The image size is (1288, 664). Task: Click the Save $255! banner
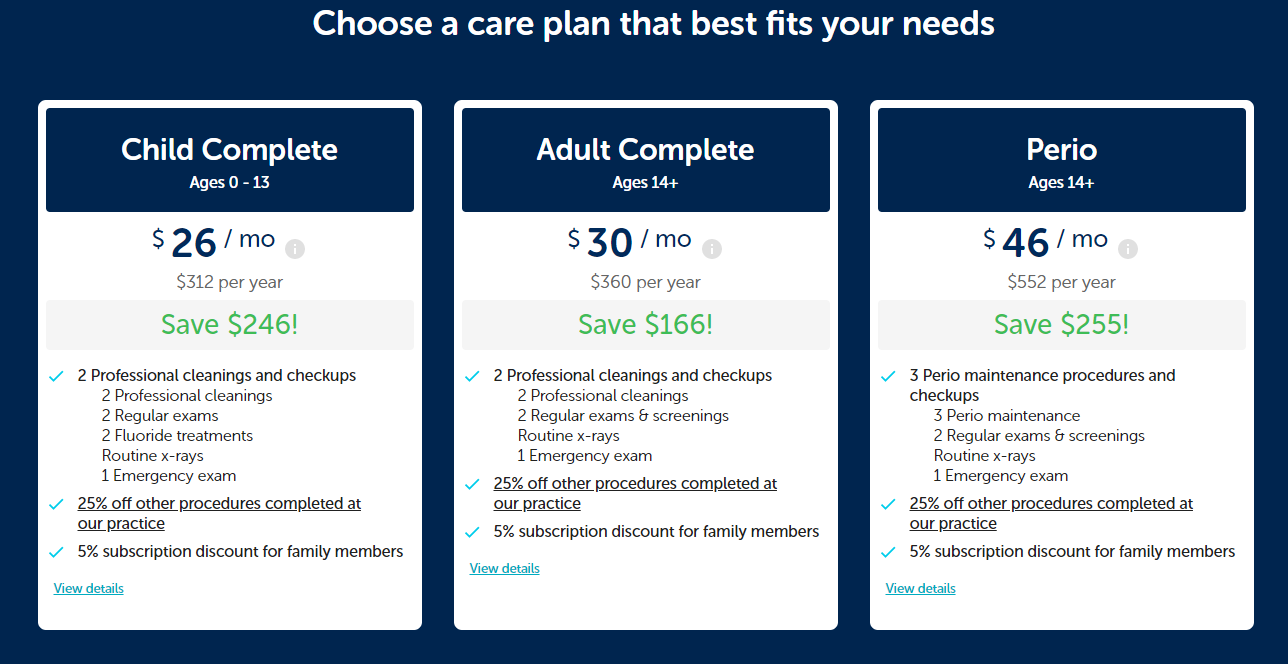[x=1062, y=325]
